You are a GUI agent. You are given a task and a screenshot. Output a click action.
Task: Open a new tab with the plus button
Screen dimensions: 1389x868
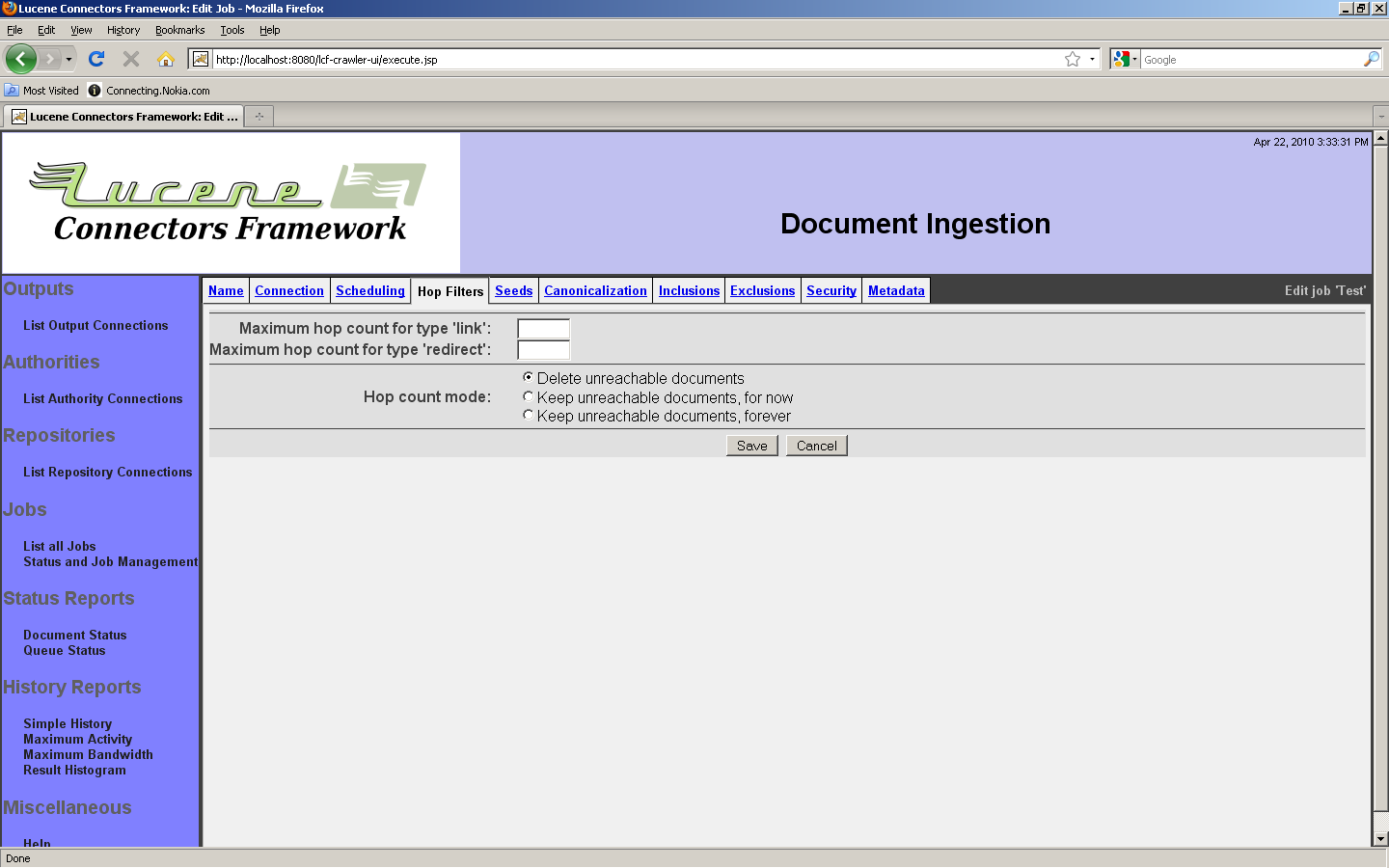tap(259, 117)
